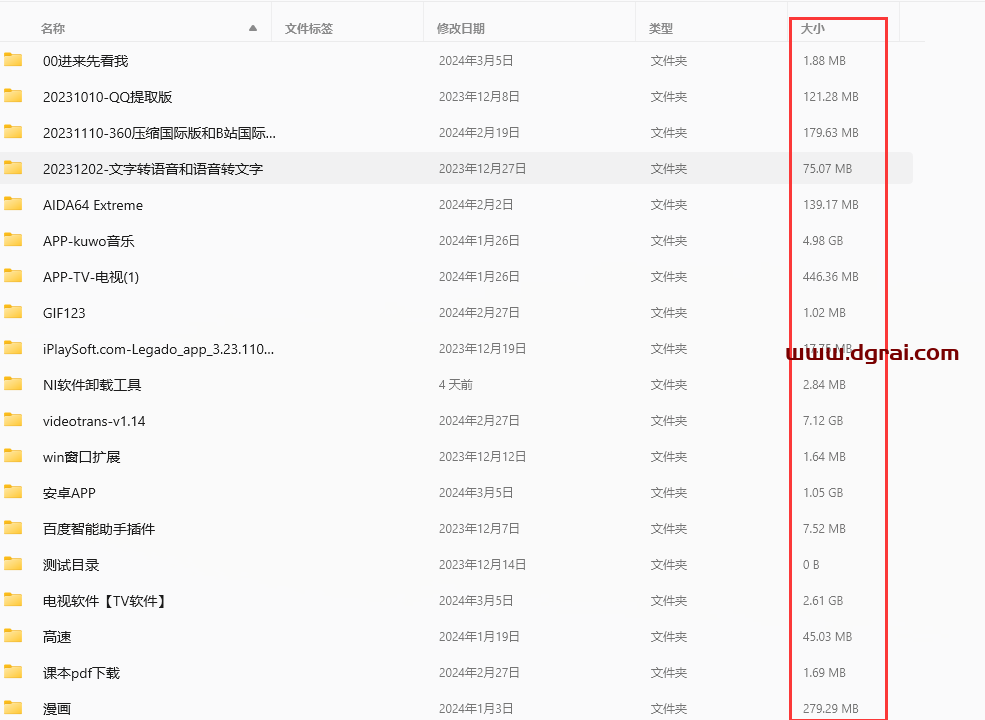Click folder icon next to 百度智能助手插件
Screen dimensions: 985x720
13,528
